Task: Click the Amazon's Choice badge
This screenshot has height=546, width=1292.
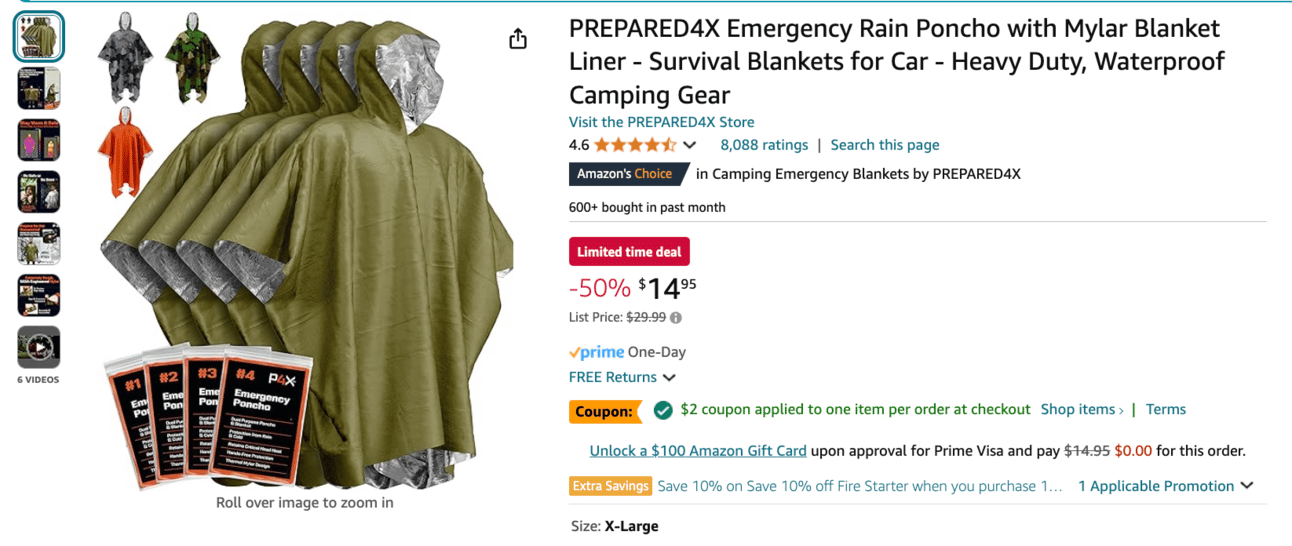Action: pos(627,174)
